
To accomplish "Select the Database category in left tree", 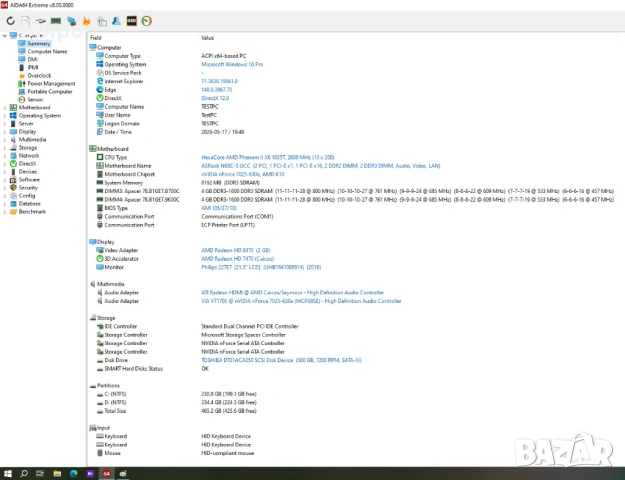I will point(29,203).
